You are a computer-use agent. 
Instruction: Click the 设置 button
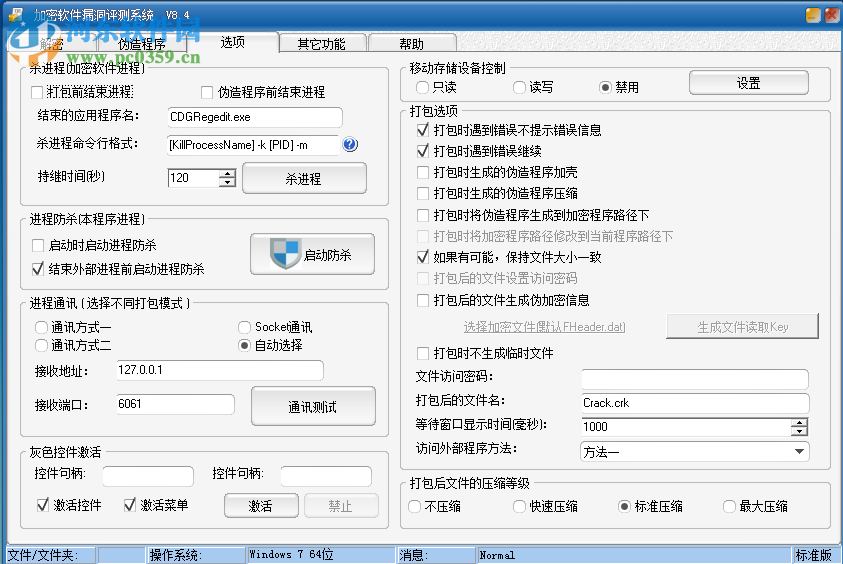[x=748, y=83]
